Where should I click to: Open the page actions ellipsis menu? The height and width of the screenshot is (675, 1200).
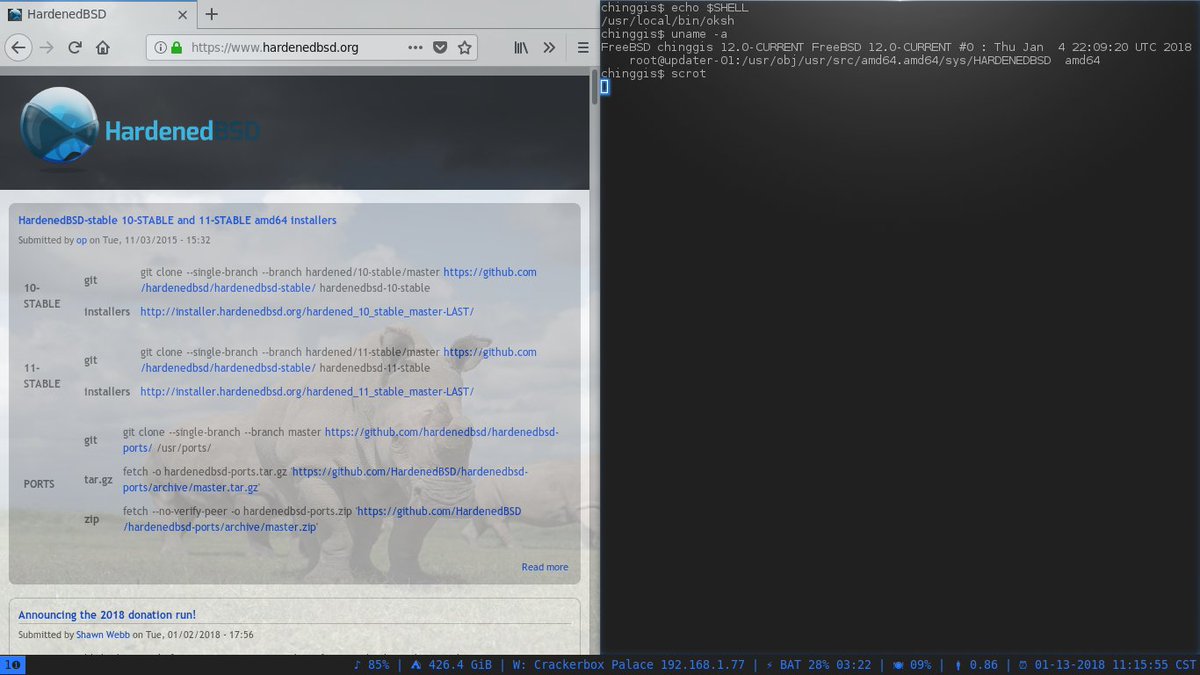[416, 47]
